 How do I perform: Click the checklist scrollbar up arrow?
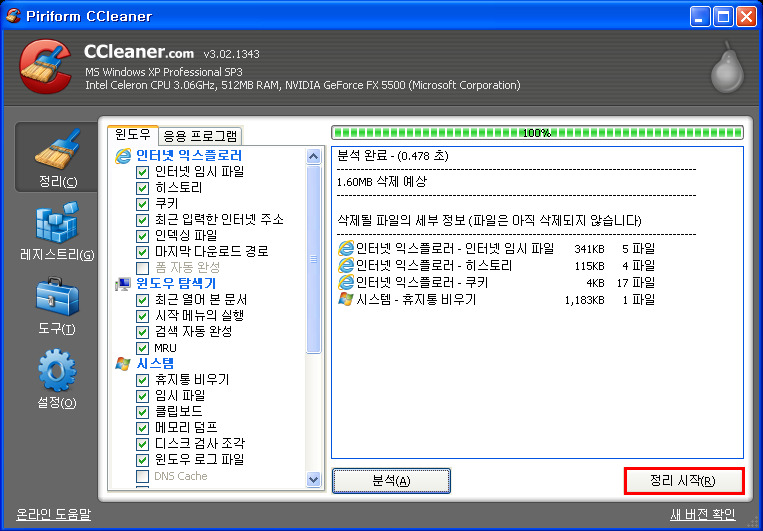tap(314, 157)
